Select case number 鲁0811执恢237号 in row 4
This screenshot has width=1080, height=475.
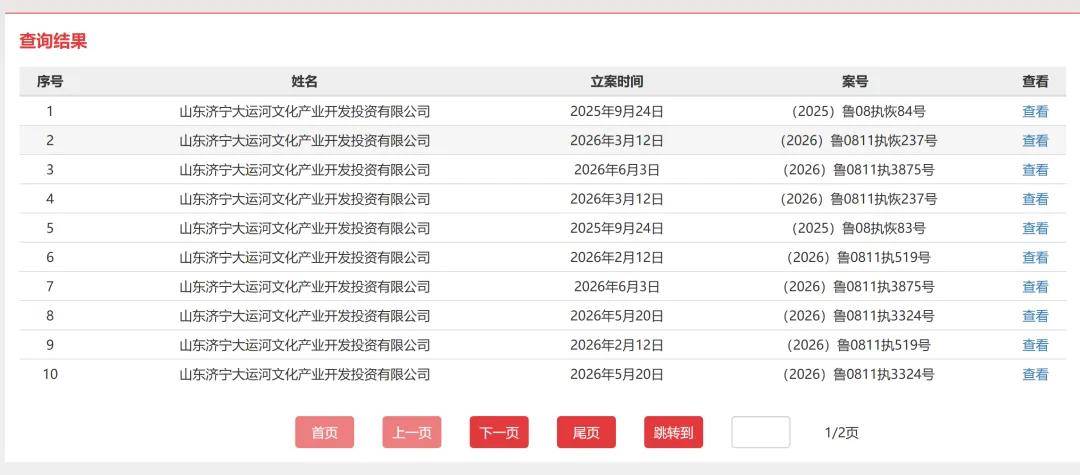(x=858, y=199)
